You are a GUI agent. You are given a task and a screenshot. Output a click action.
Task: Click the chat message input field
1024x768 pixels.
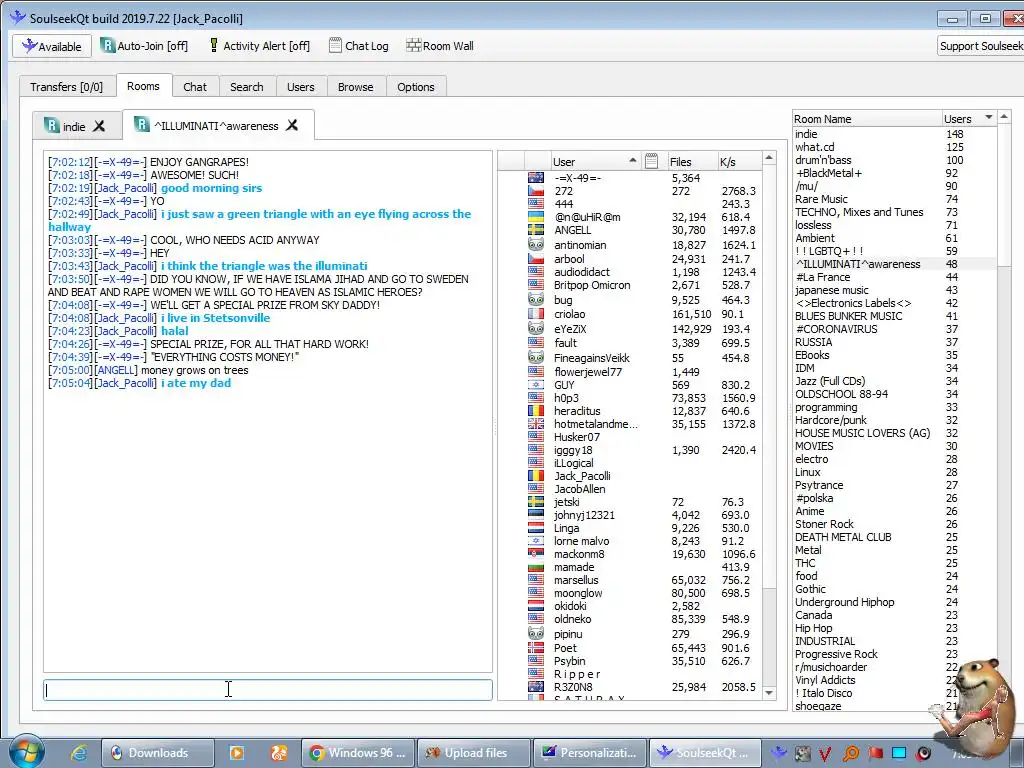click(268, 690)
